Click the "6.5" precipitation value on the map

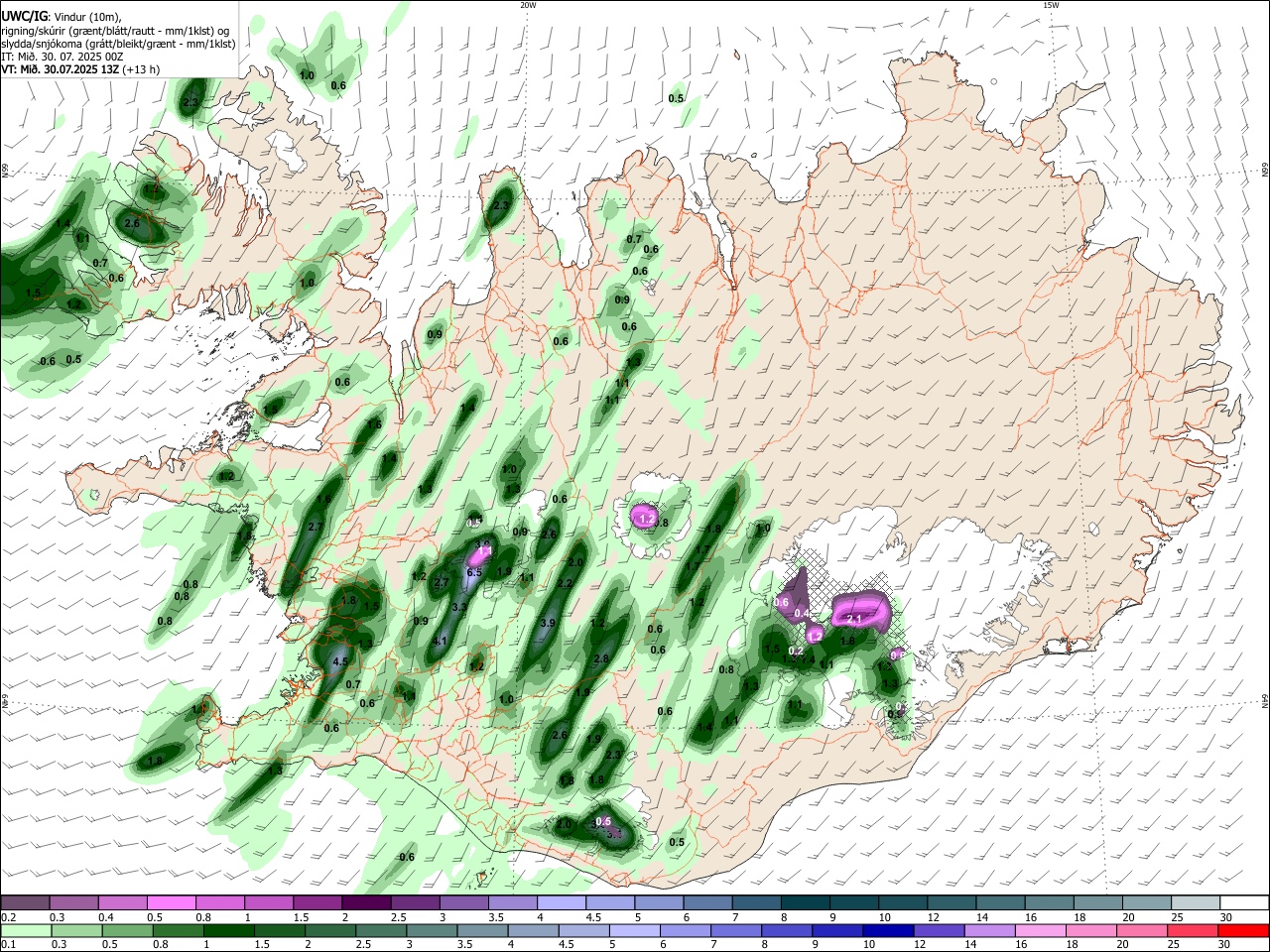point(474,572)
